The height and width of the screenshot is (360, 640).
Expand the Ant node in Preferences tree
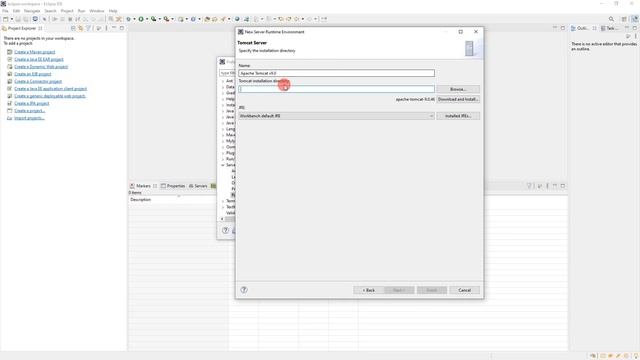223,81
